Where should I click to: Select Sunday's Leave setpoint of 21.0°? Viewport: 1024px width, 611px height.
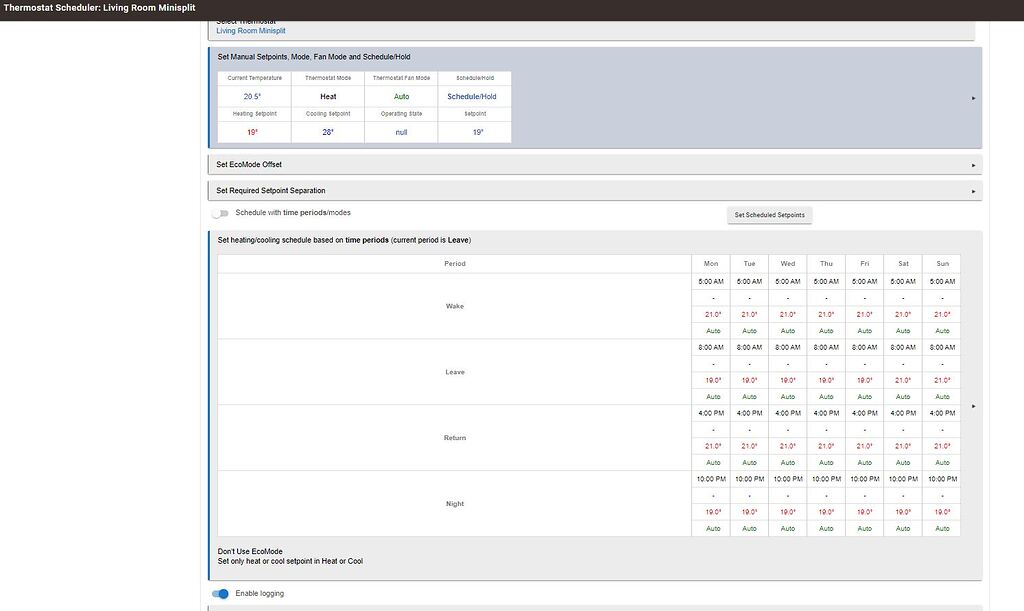(941, 380)
